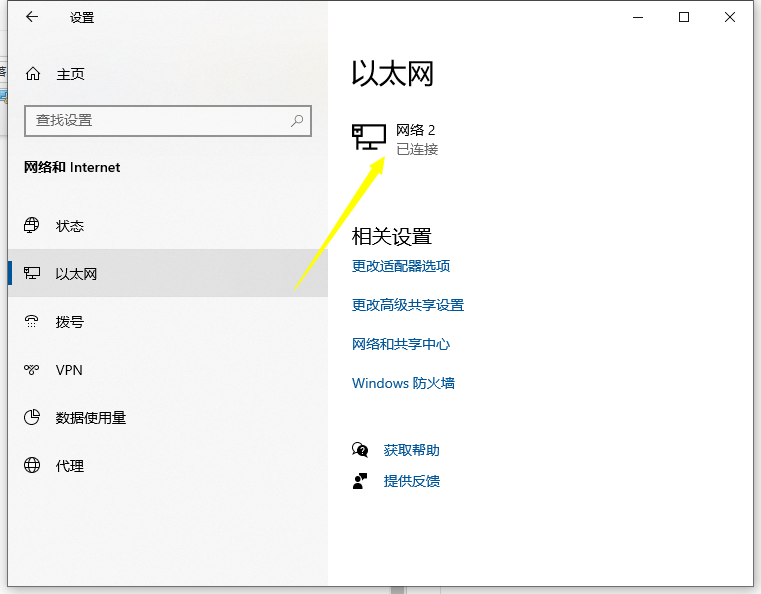Open the 状态 network status page
761x594 pixels.
(x=69, y=226)
